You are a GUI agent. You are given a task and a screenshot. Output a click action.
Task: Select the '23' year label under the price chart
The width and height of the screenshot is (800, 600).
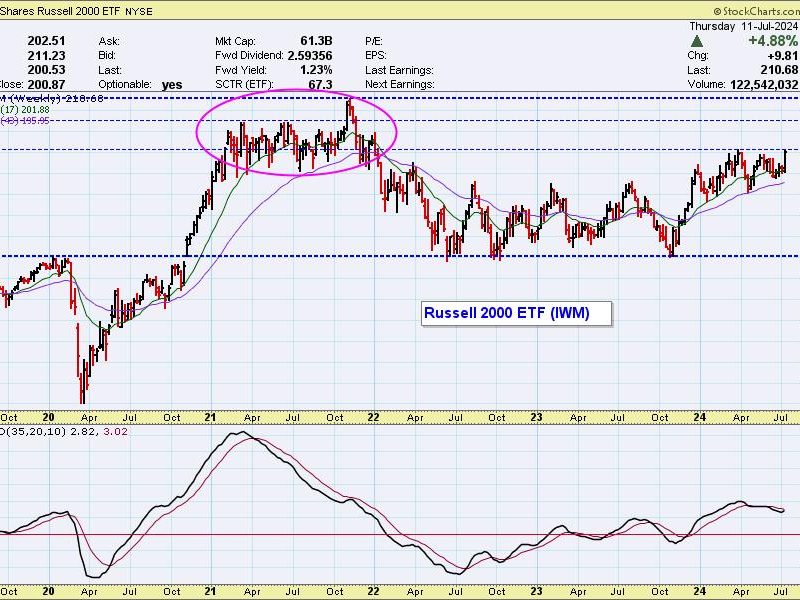click(536, 418)
